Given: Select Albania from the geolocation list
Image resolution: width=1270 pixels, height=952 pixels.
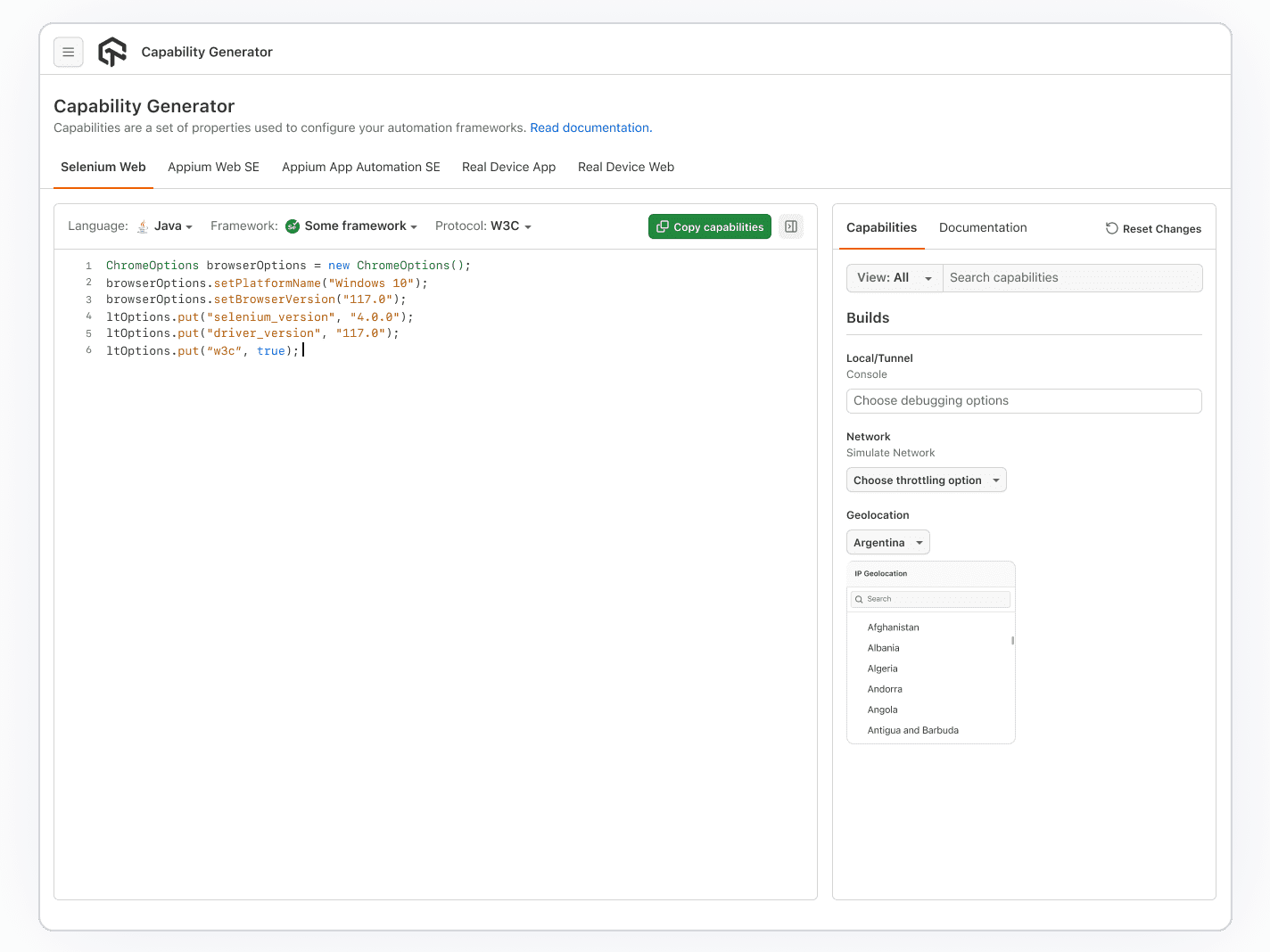Looking at the screenshot, I should click(883, 648).
